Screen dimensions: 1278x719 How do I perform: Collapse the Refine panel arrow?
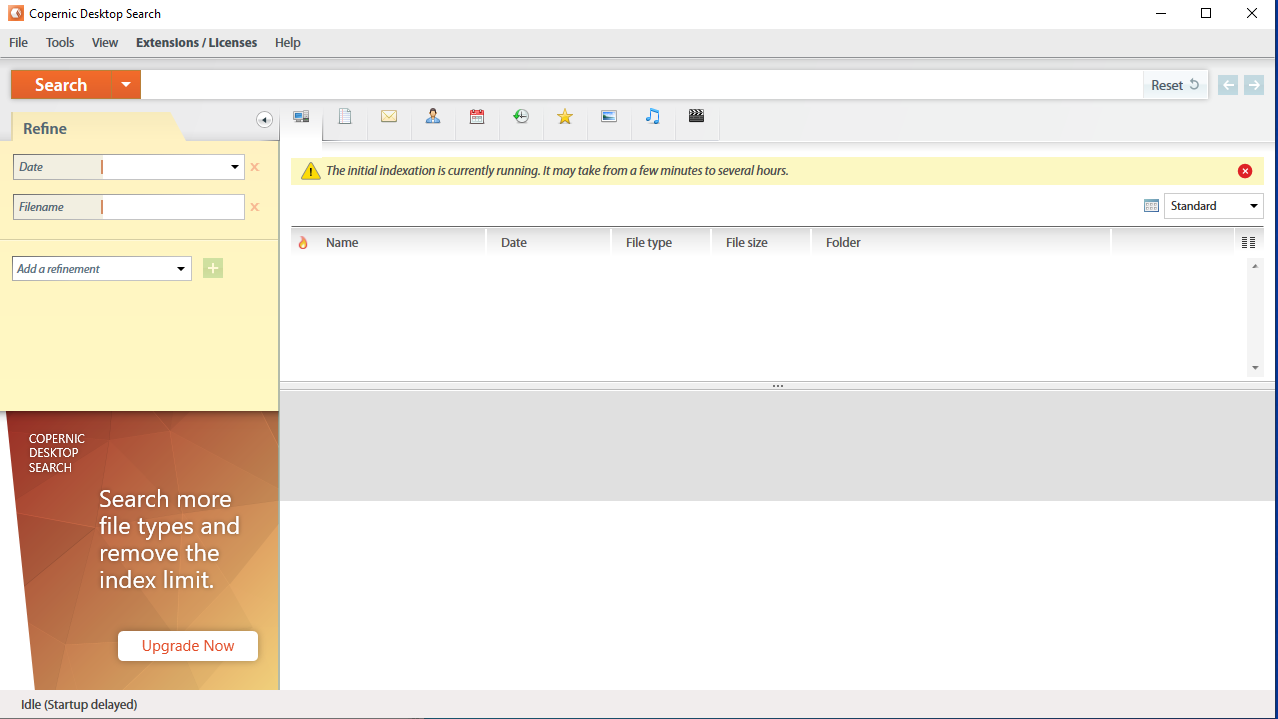(264, 120)
